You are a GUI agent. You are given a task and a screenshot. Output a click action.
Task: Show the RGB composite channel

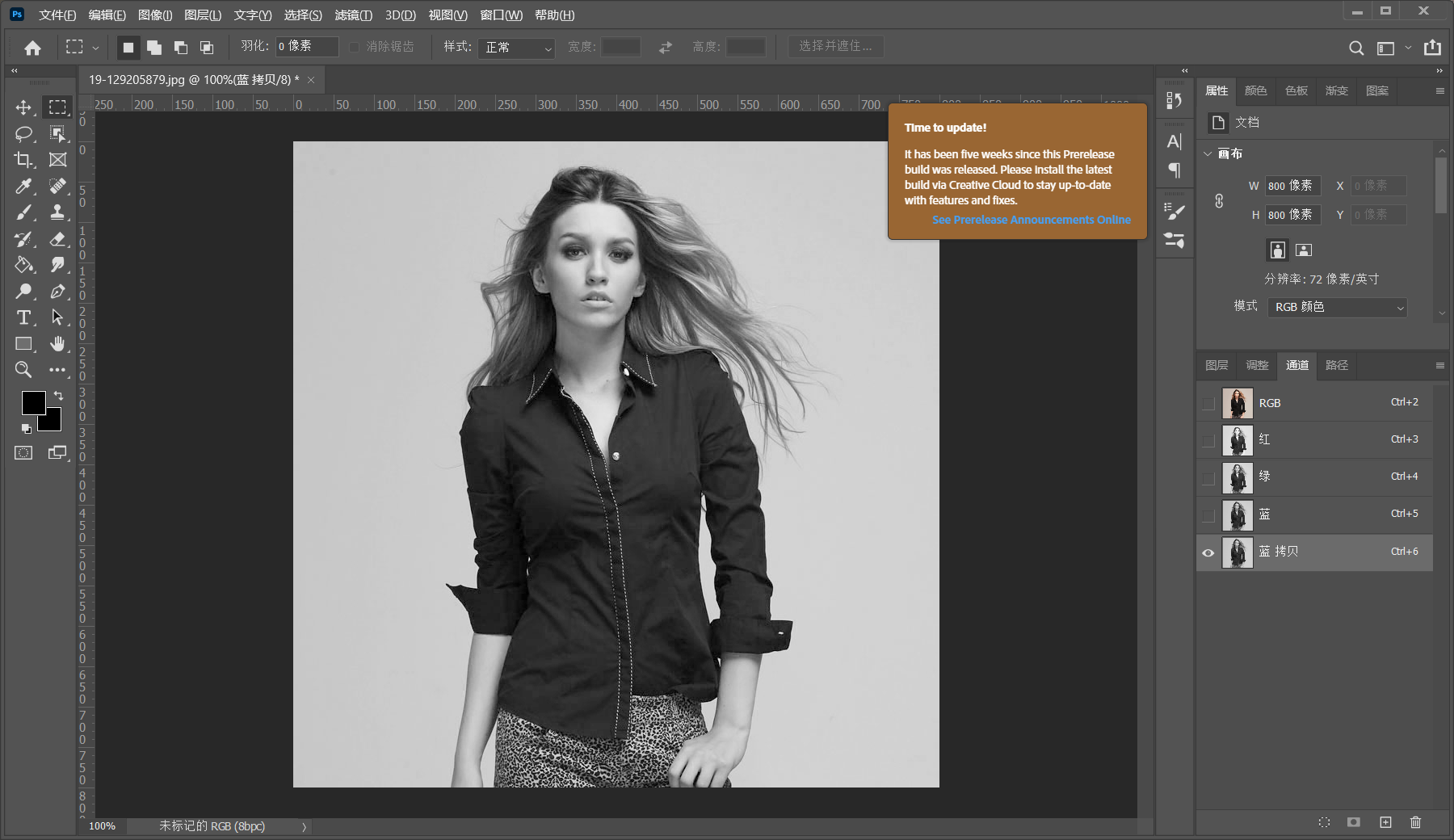point(1208,403)
